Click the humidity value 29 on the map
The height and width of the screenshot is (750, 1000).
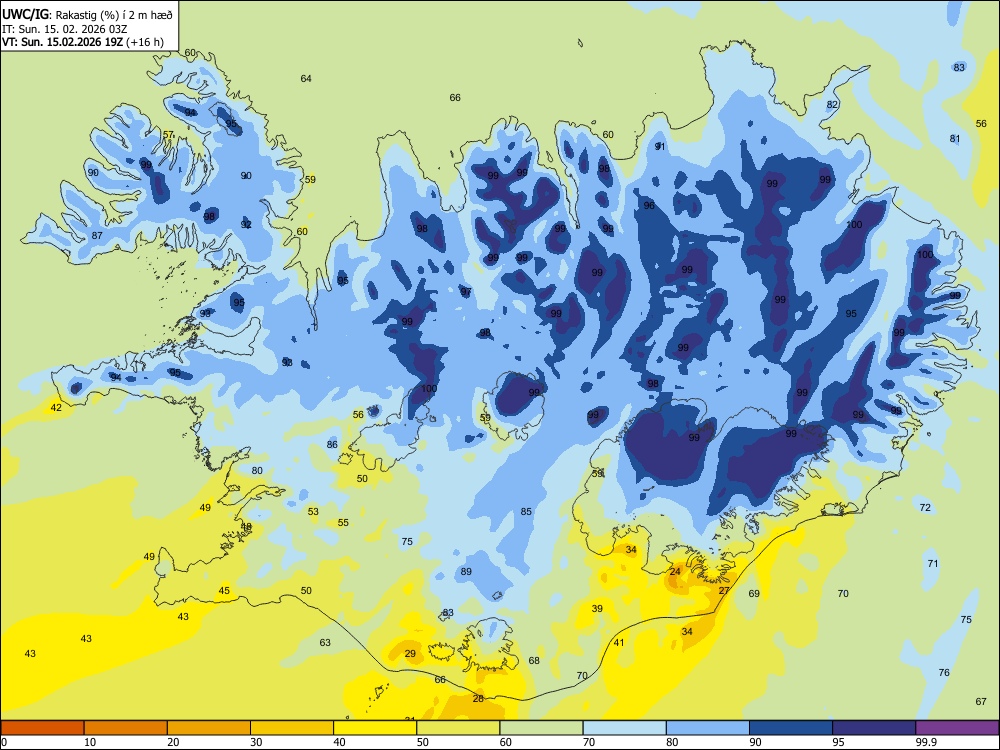click(410, 654)
